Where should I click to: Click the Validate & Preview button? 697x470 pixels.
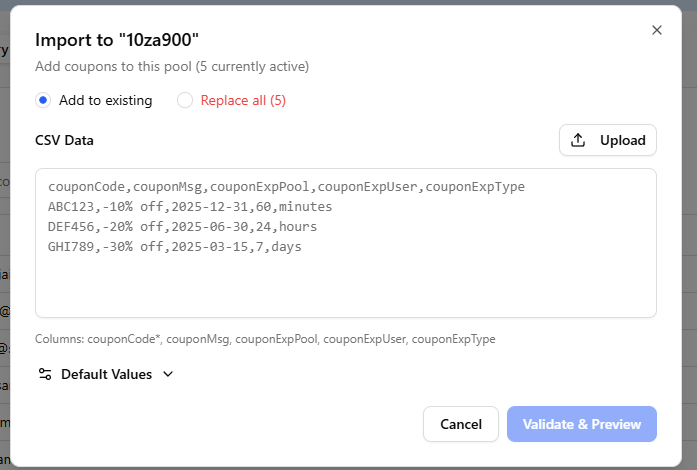click(x=581, y=424)
